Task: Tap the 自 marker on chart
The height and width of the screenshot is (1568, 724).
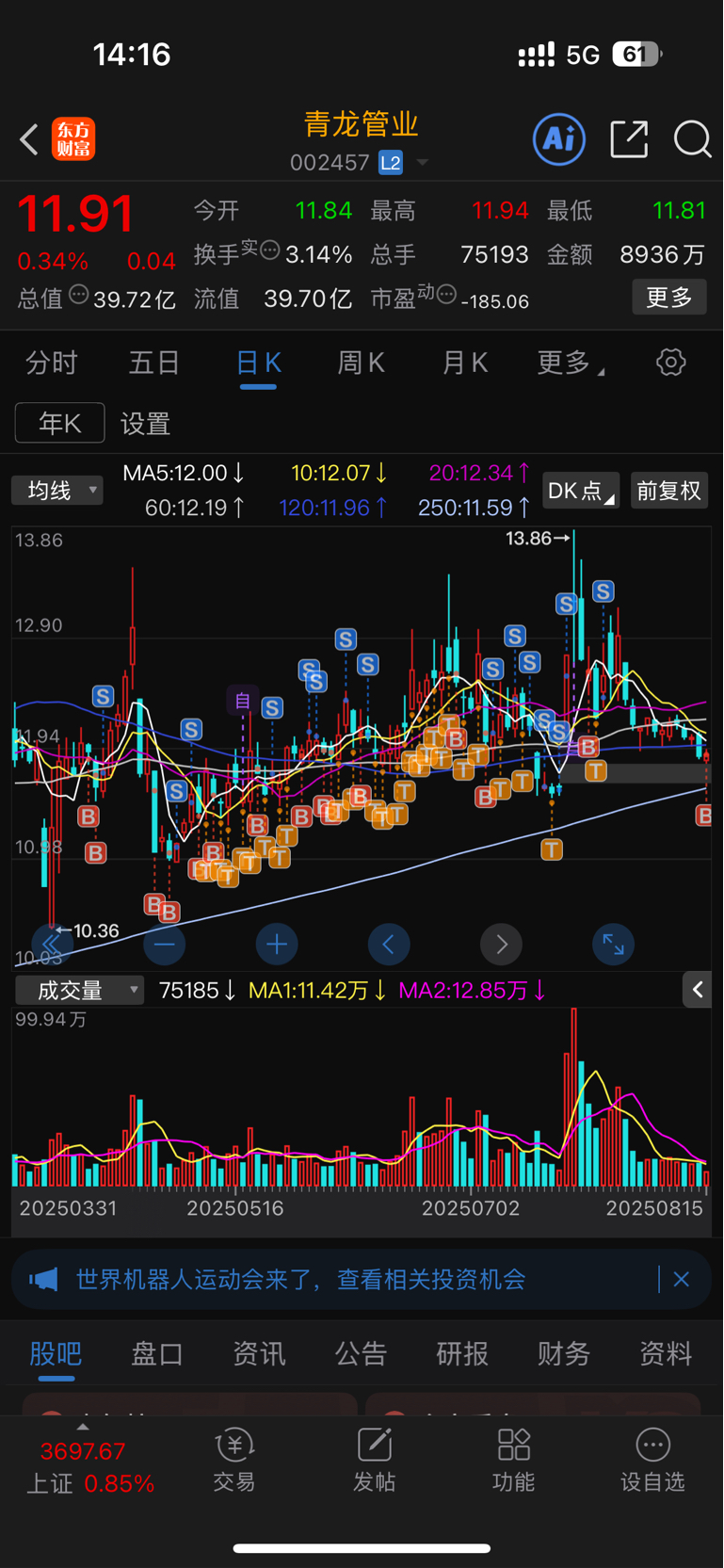Action: [x=242, y=701]
